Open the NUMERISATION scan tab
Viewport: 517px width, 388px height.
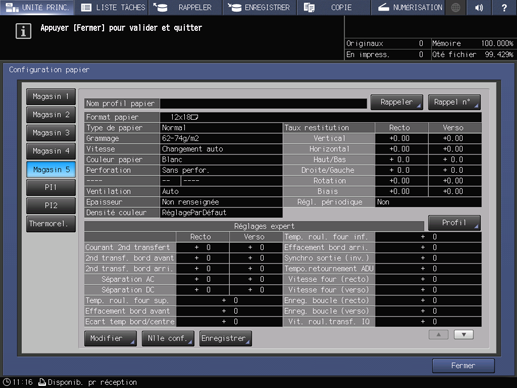click(409, 7)
